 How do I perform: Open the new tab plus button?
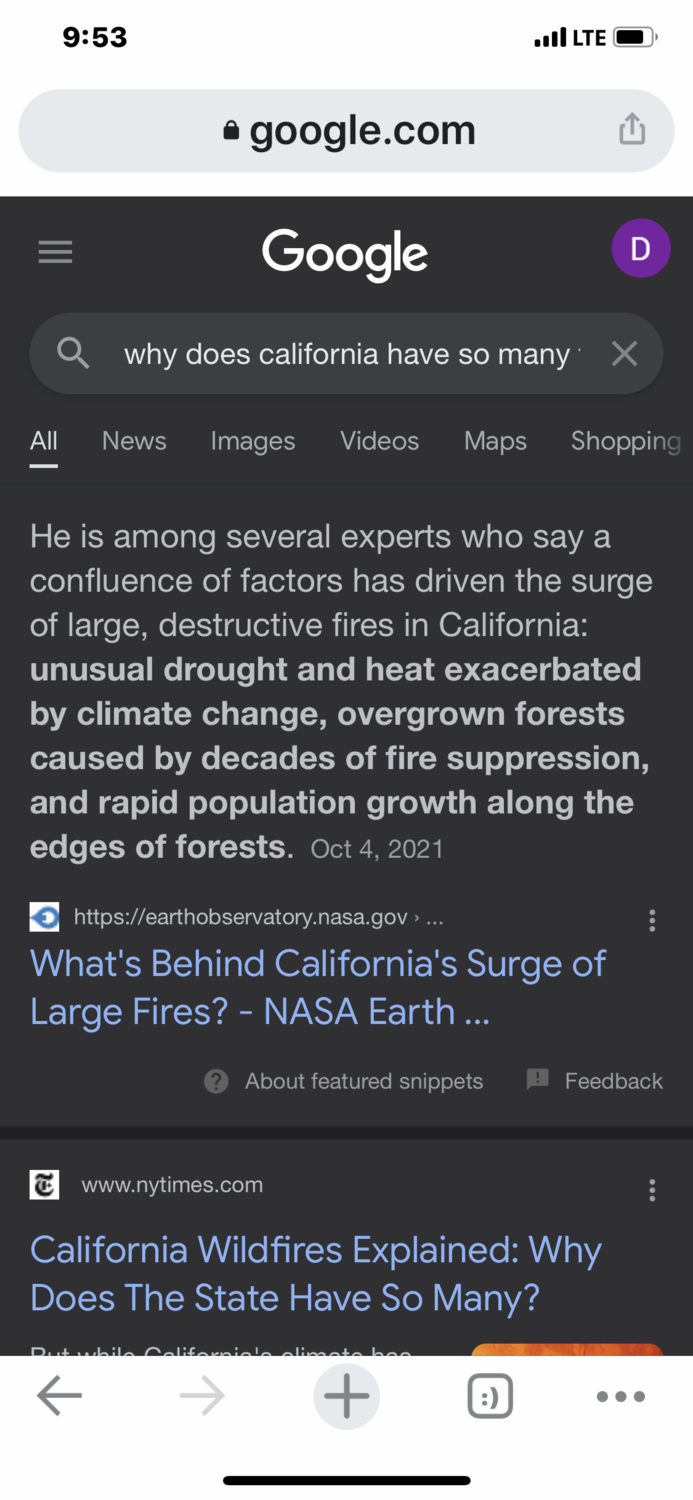(x=346, y=1396)
